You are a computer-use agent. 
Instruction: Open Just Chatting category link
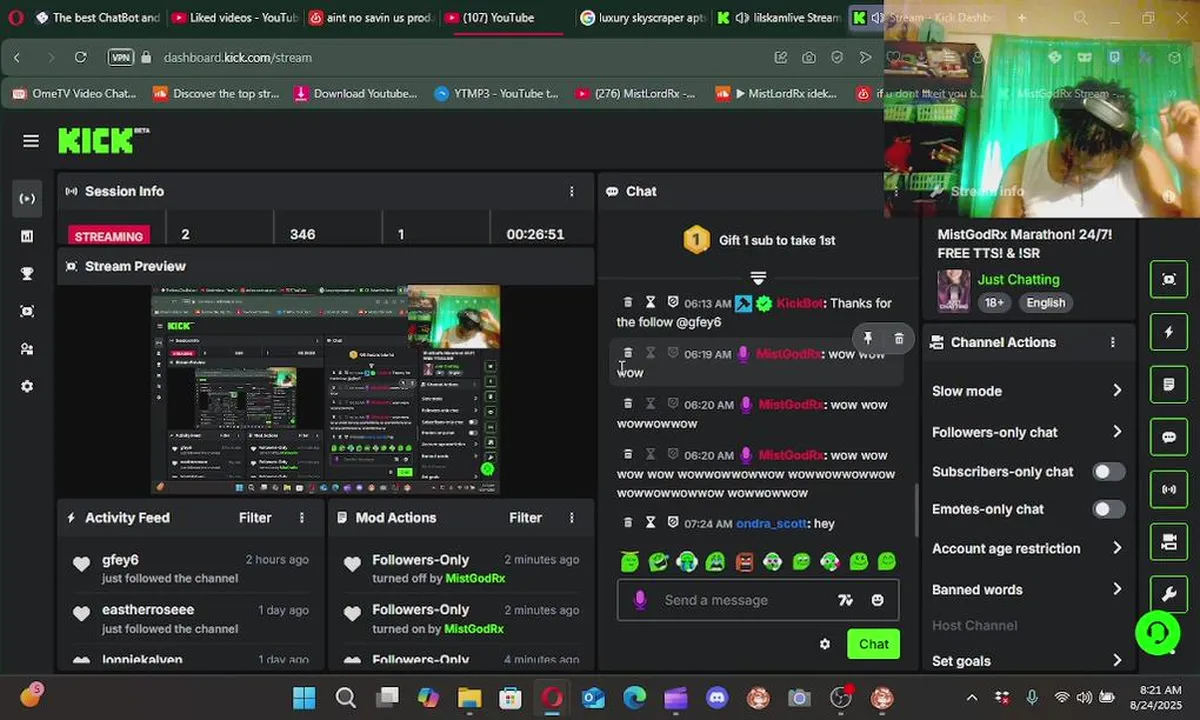pos(1018,280)
